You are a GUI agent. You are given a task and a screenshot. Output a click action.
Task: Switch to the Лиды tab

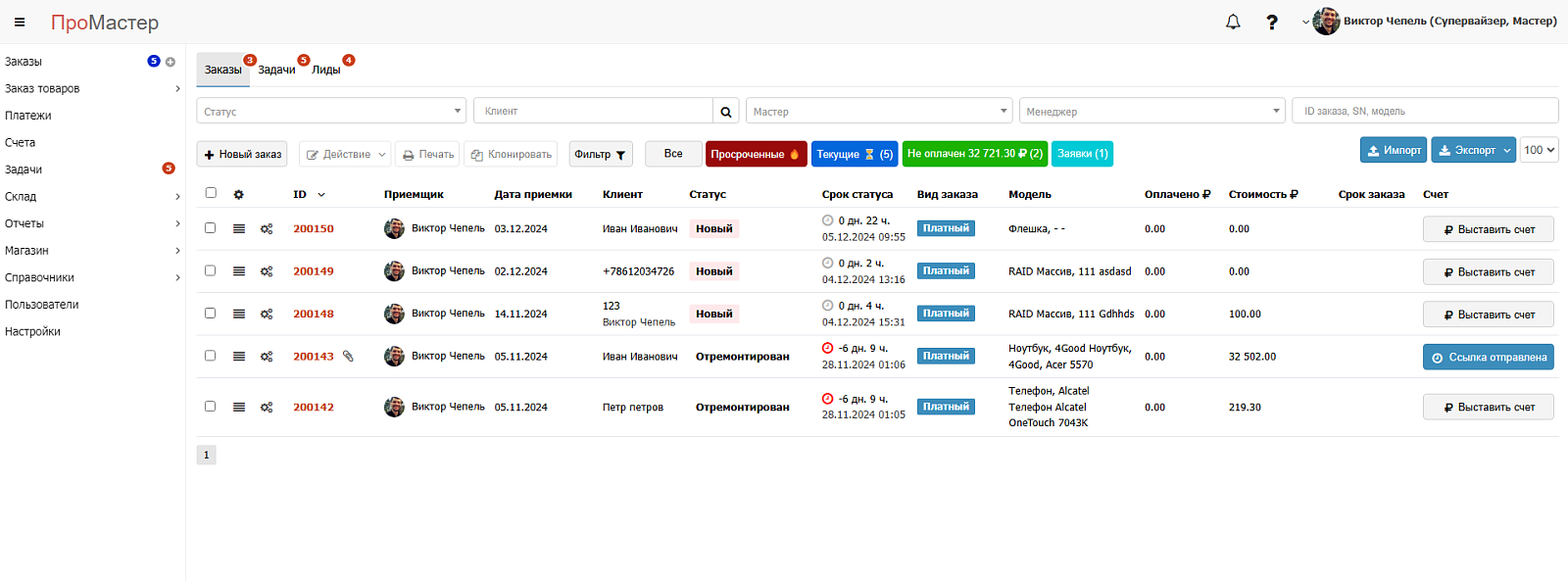coord(326,70)
